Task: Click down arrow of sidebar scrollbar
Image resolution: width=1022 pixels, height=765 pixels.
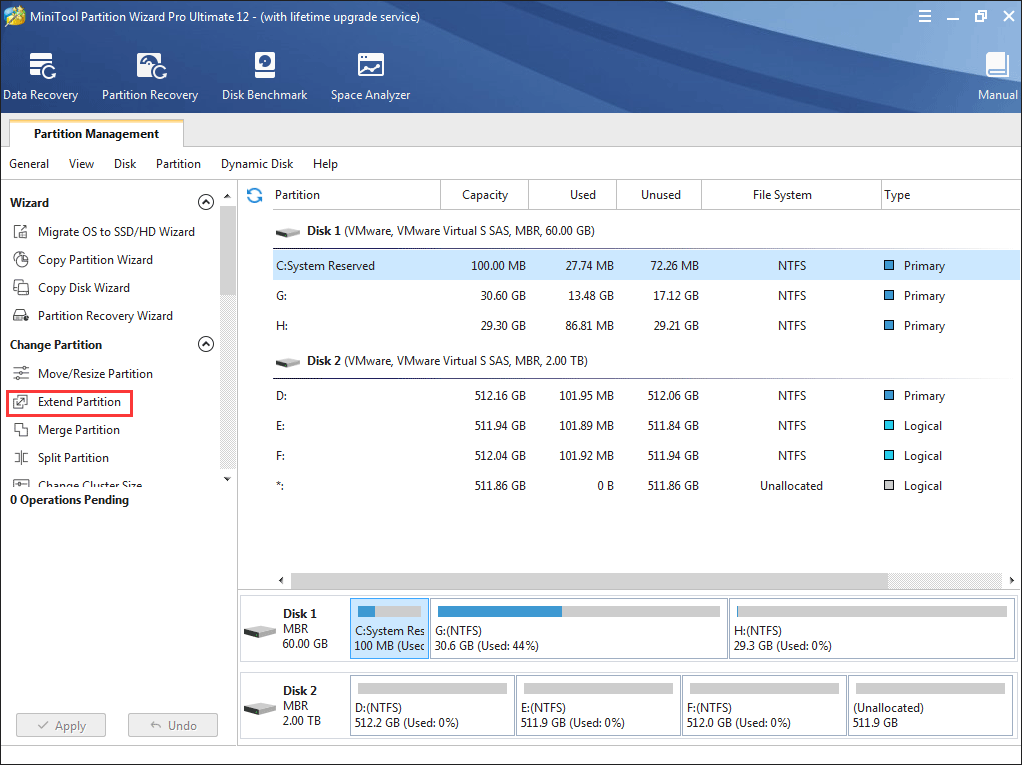Action: [227, 478]
